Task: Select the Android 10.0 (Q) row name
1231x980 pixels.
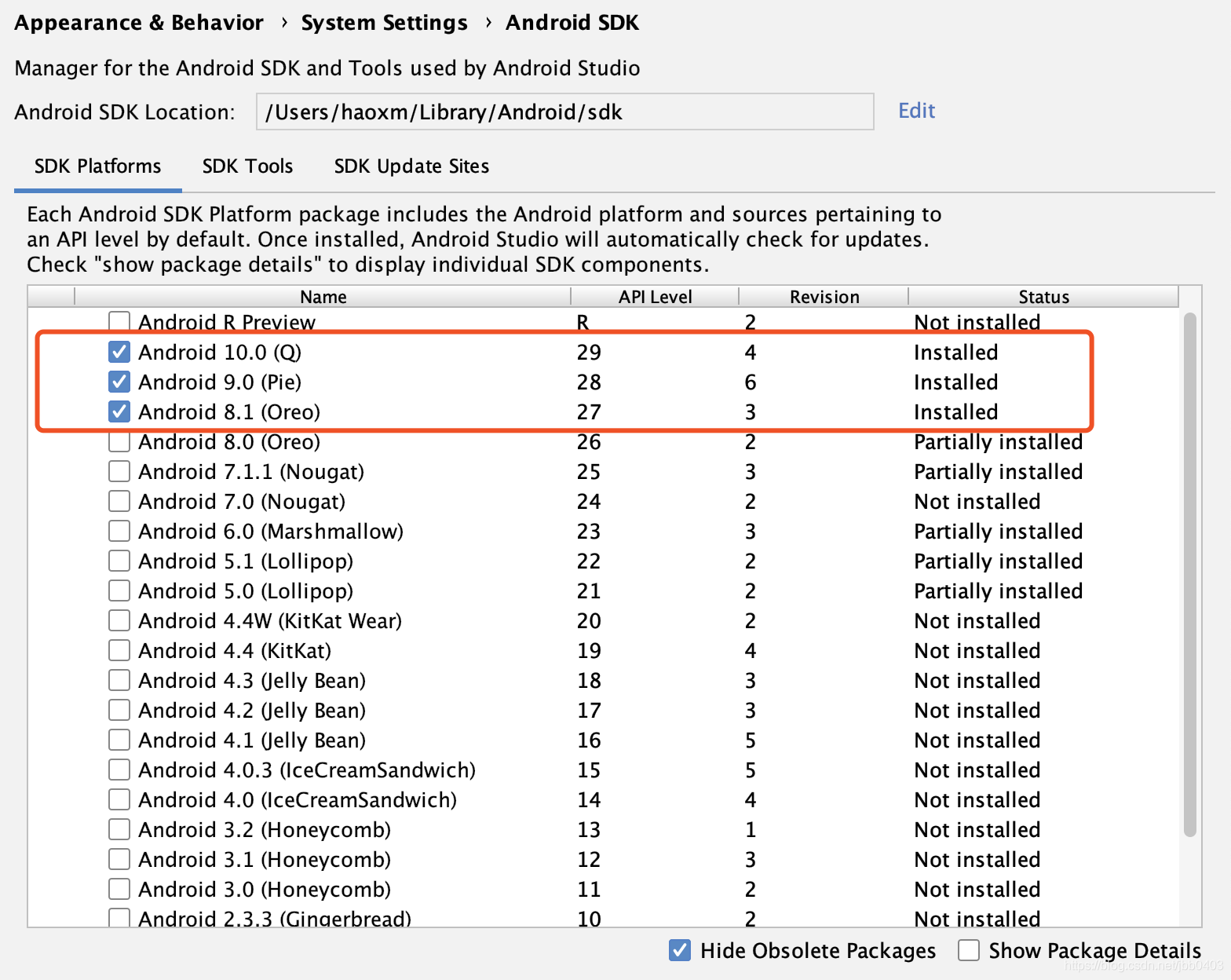Action: pos(220,352)
